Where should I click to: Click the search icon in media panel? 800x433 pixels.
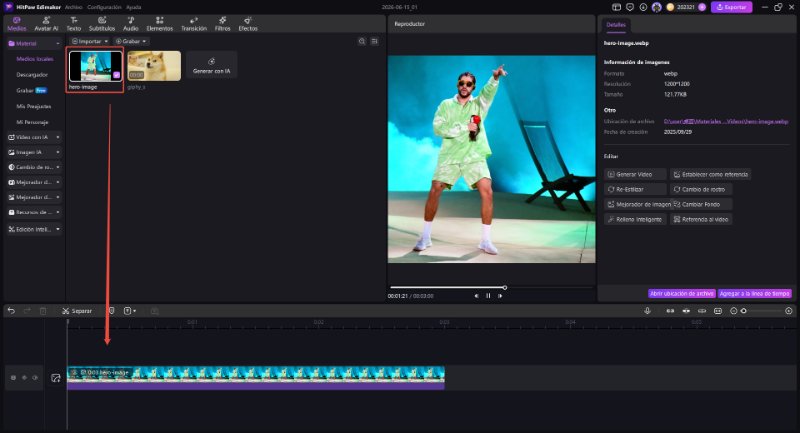[x=362, y=41]
